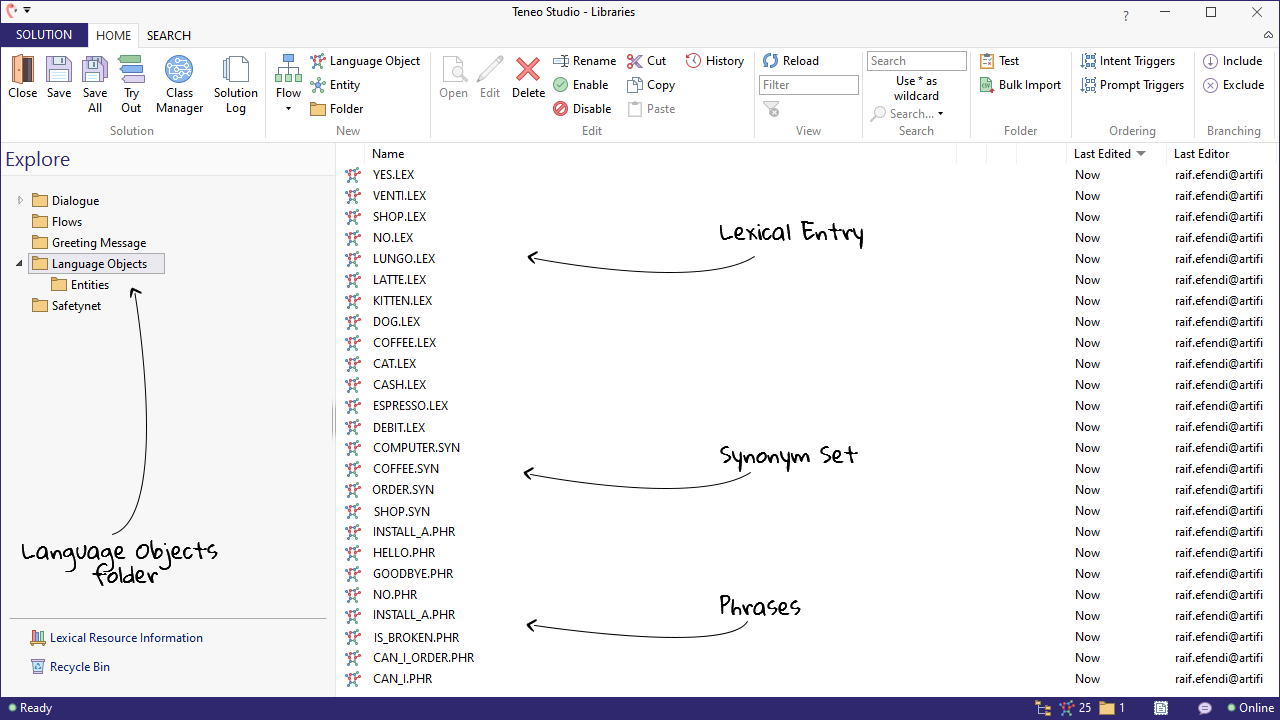Click Enable in the Edit group
Screen dimensions: 1280x720
click(x=580, y=85)
